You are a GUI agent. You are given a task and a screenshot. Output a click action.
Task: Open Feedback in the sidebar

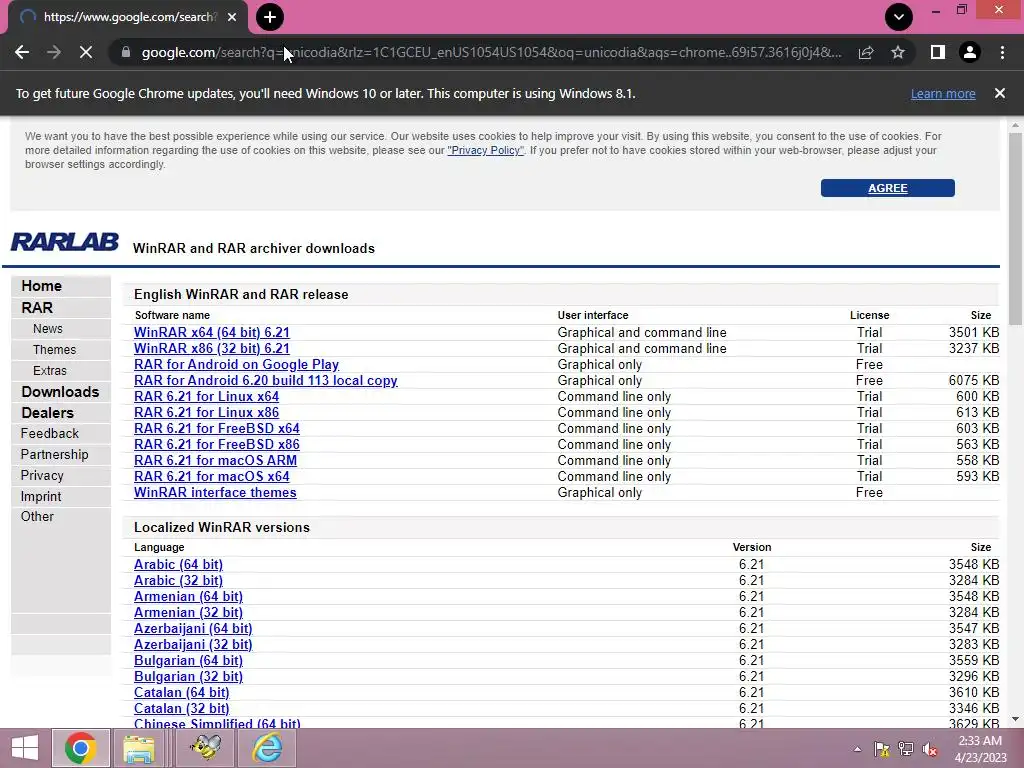(x=49, y=434)
